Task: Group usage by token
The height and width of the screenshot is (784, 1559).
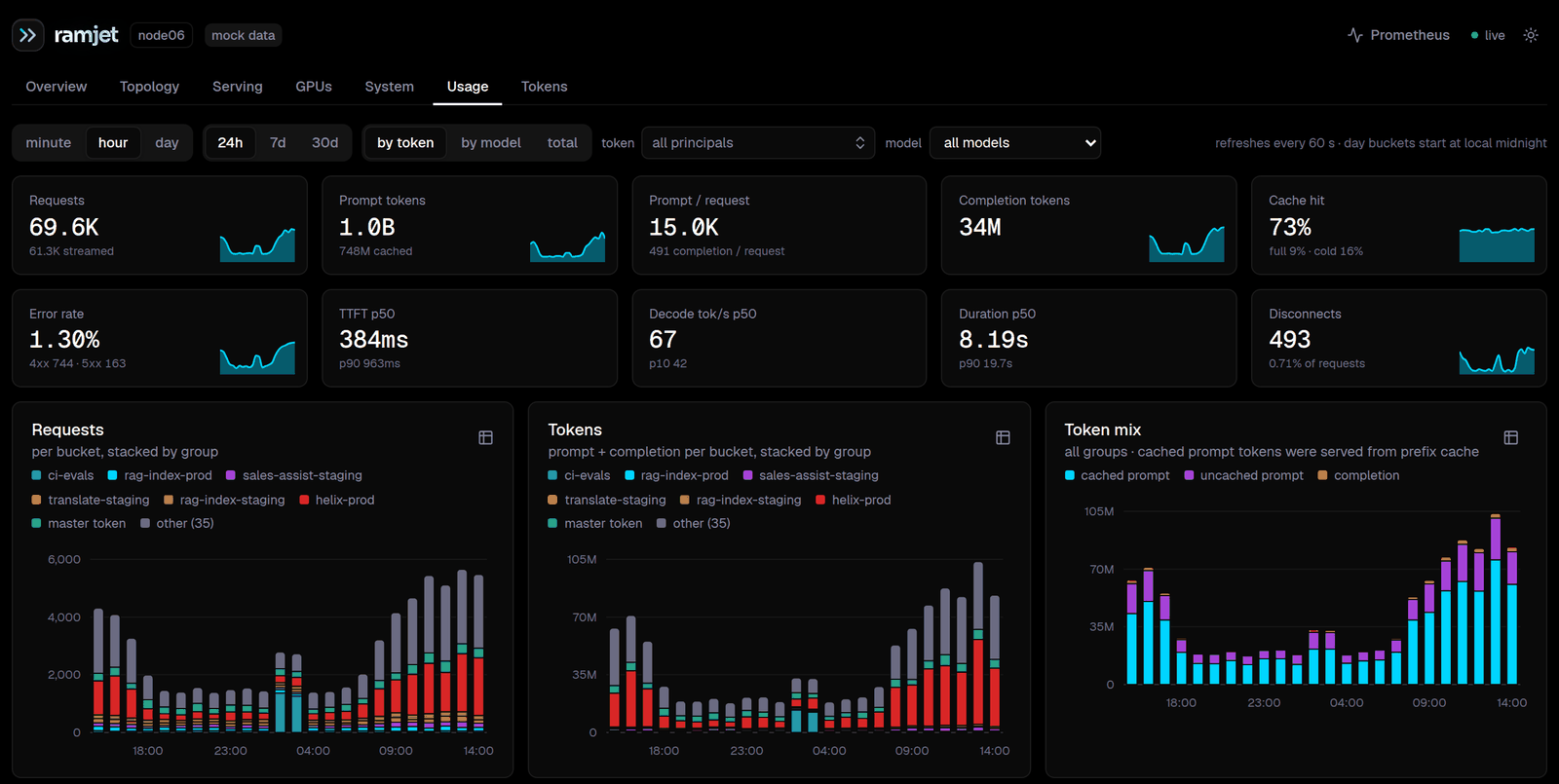Action: click(405, 142)
